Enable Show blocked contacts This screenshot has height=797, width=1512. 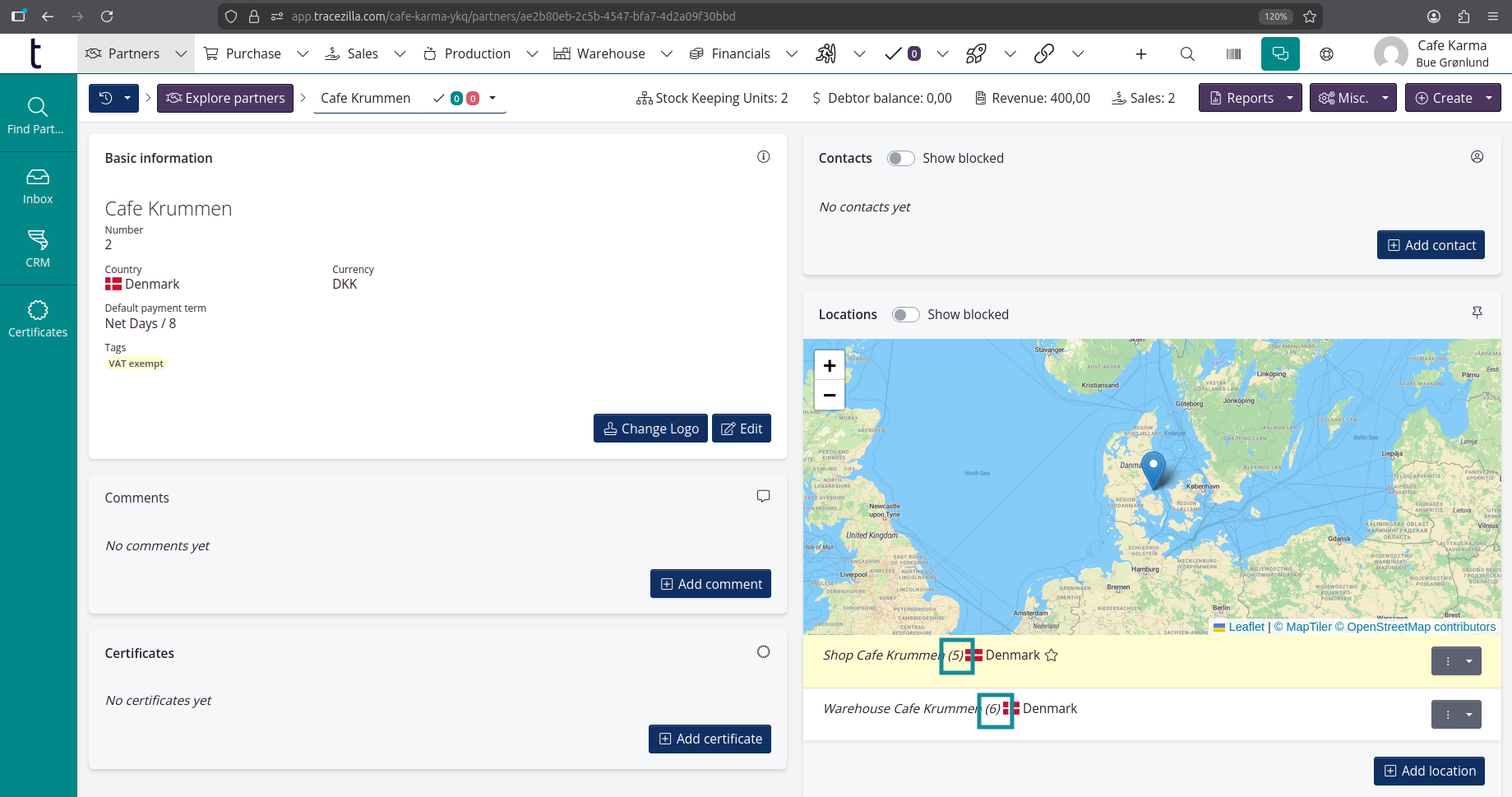pos(900,158)
